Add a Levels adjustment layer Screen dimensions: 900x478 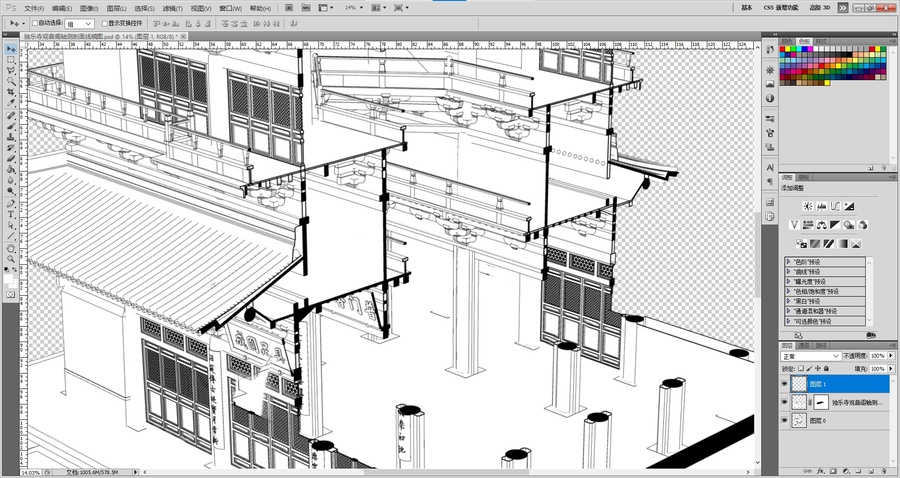click(821, 206)
